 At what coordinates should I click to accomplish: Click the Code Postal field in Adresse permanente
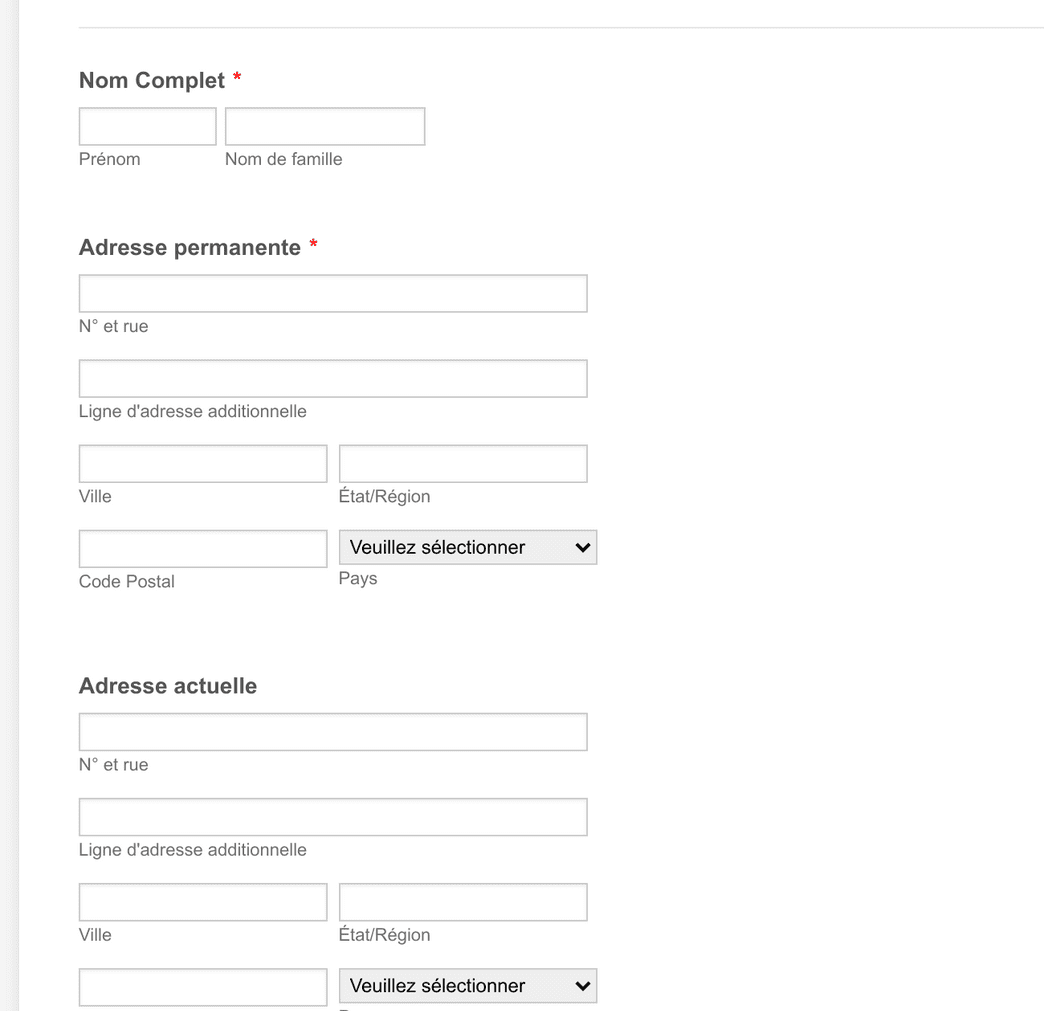(x=202, y=549)
